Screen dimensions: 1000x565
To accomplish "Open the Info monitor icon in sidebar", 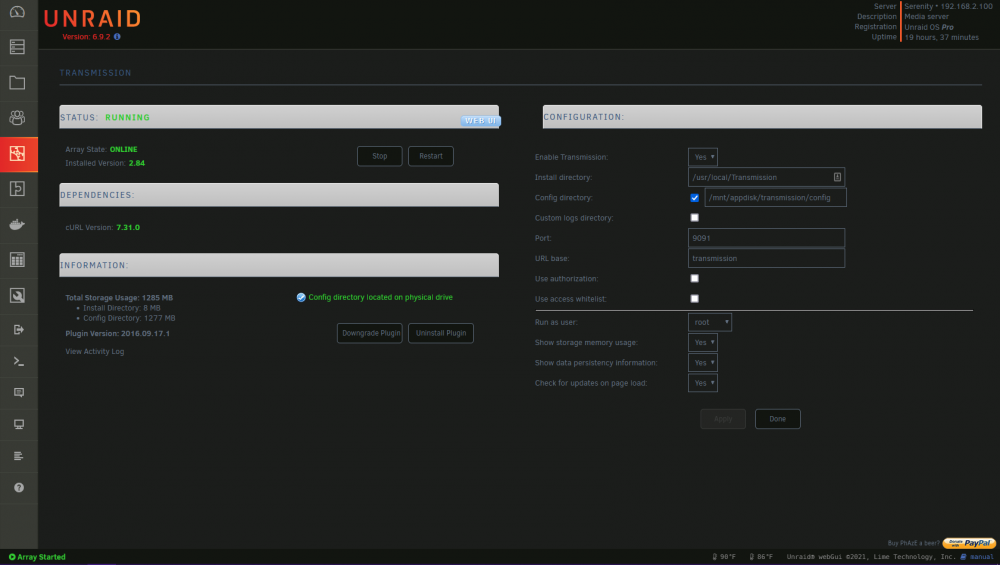I will tap(18, 424).
